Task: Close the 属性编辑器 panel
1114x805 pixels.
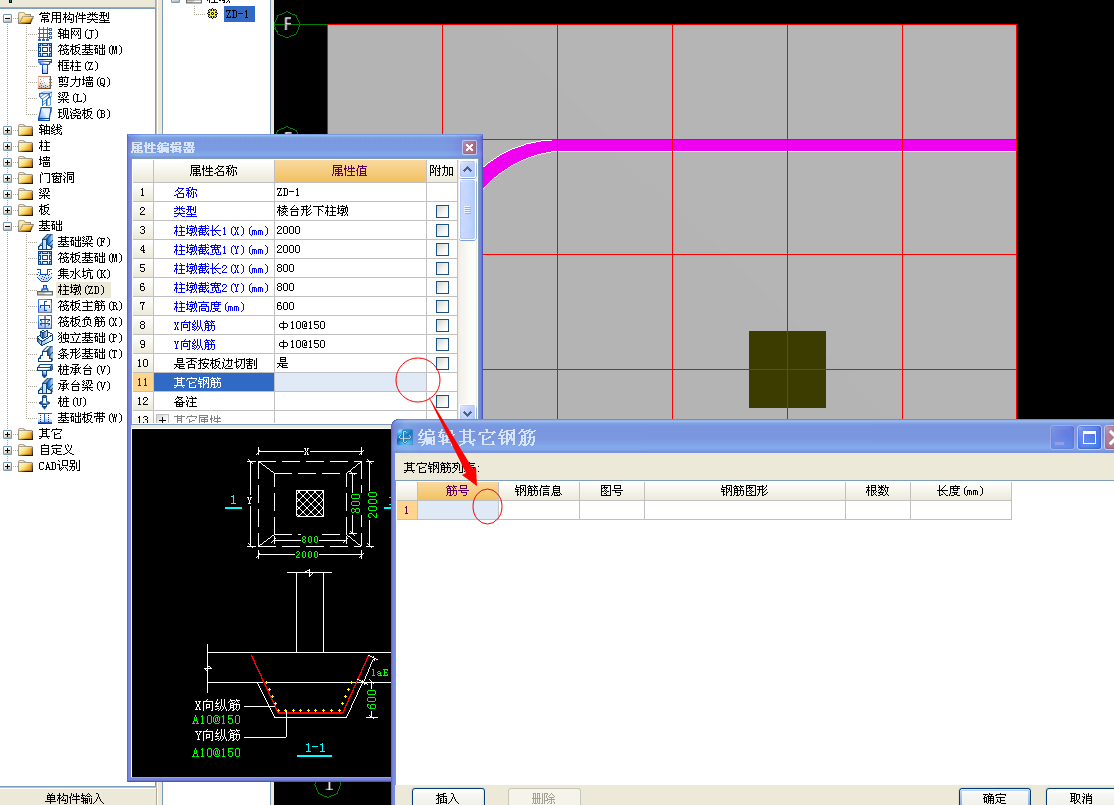Action: coord(469,147)
